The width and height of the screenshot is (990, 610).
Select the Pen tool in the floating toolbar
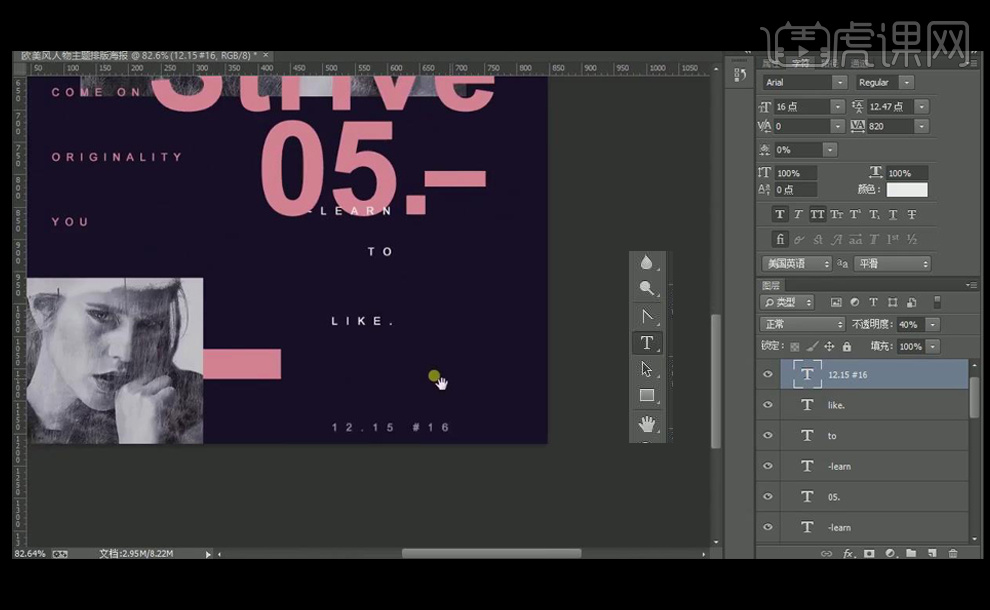tap(647, 316)
